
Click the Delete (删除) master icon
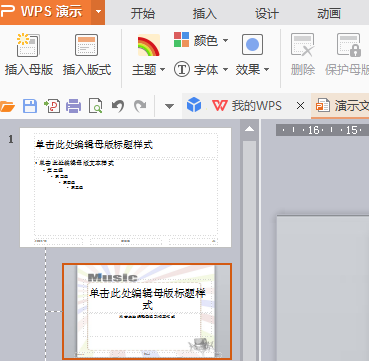[303, 44]
